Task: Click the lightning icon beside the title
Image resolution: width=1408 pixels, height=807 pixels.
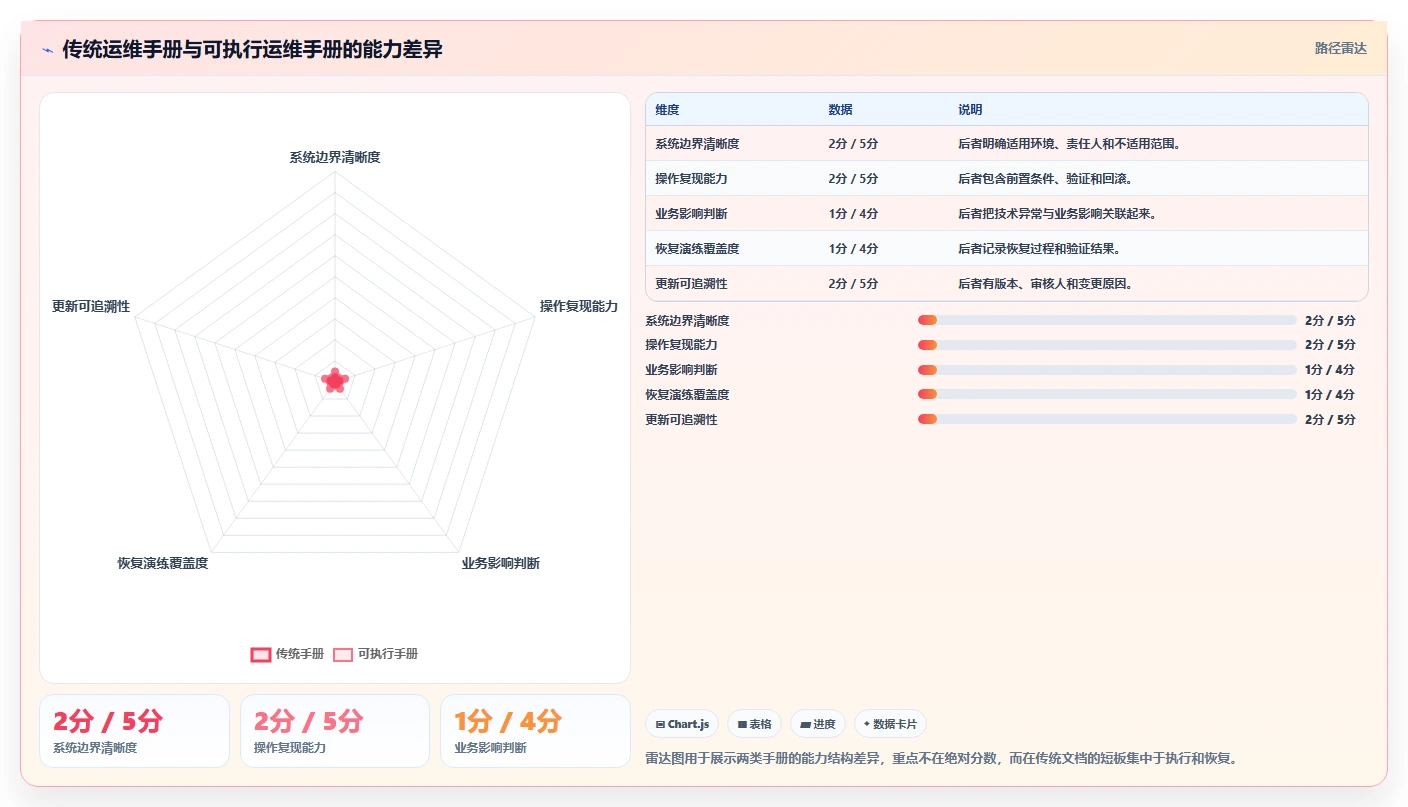Action: pyautogui.click(x=47, y=50)
